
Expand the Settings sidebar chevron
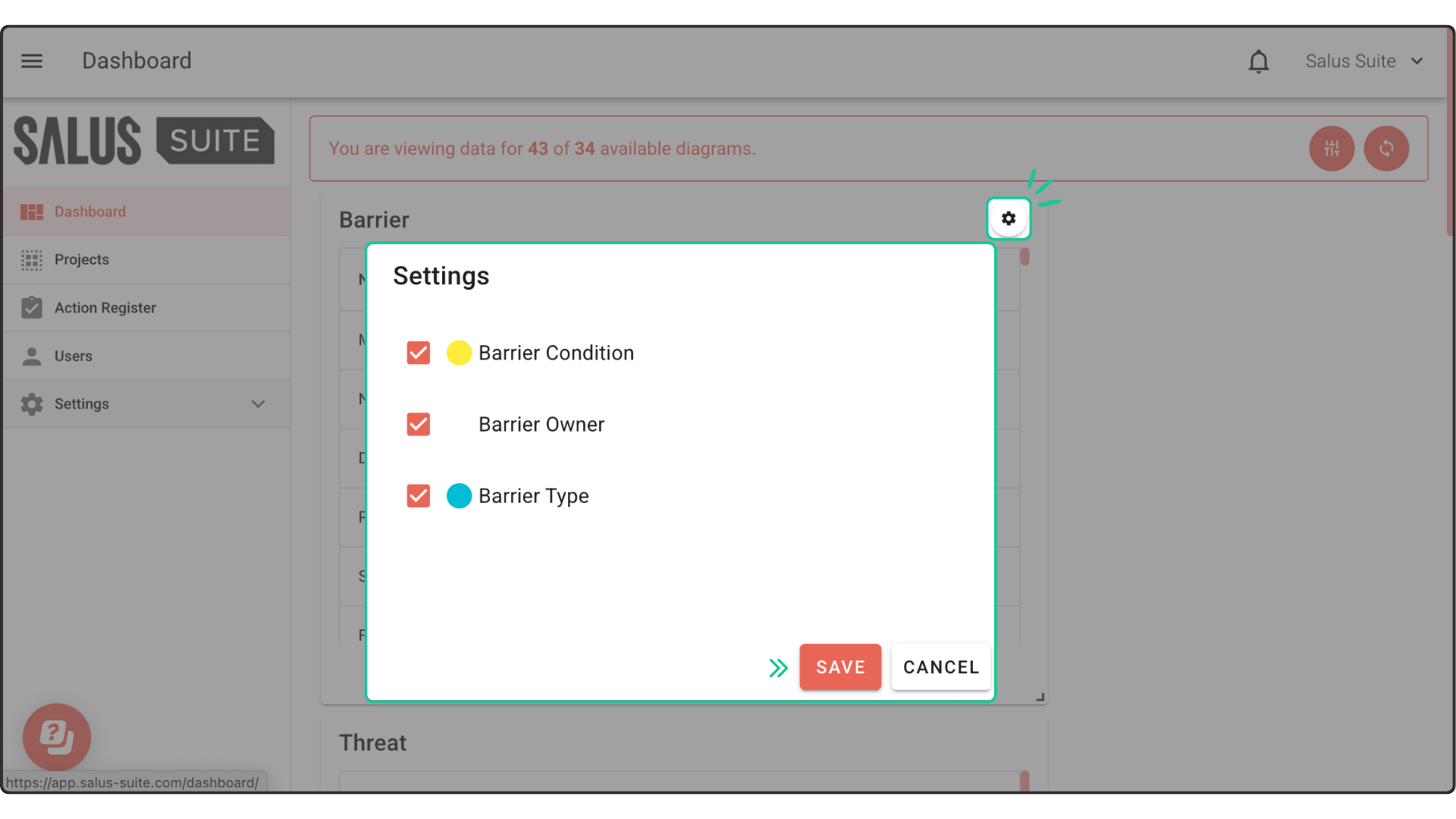pyautogui.click(x=258, y=404)
